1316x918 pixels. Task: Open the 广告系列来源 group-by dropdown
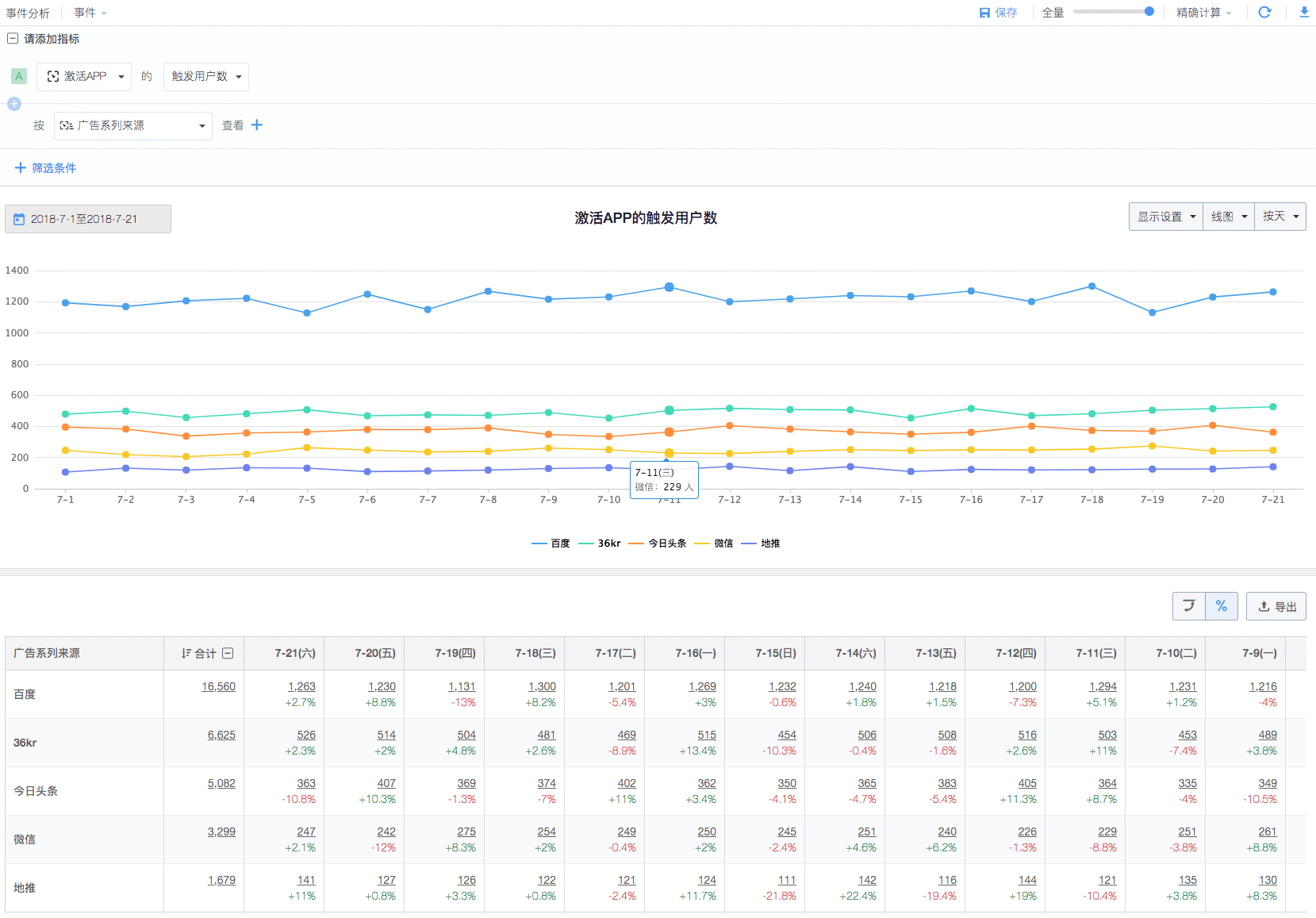pyautogui.click(x=133, y=125)
